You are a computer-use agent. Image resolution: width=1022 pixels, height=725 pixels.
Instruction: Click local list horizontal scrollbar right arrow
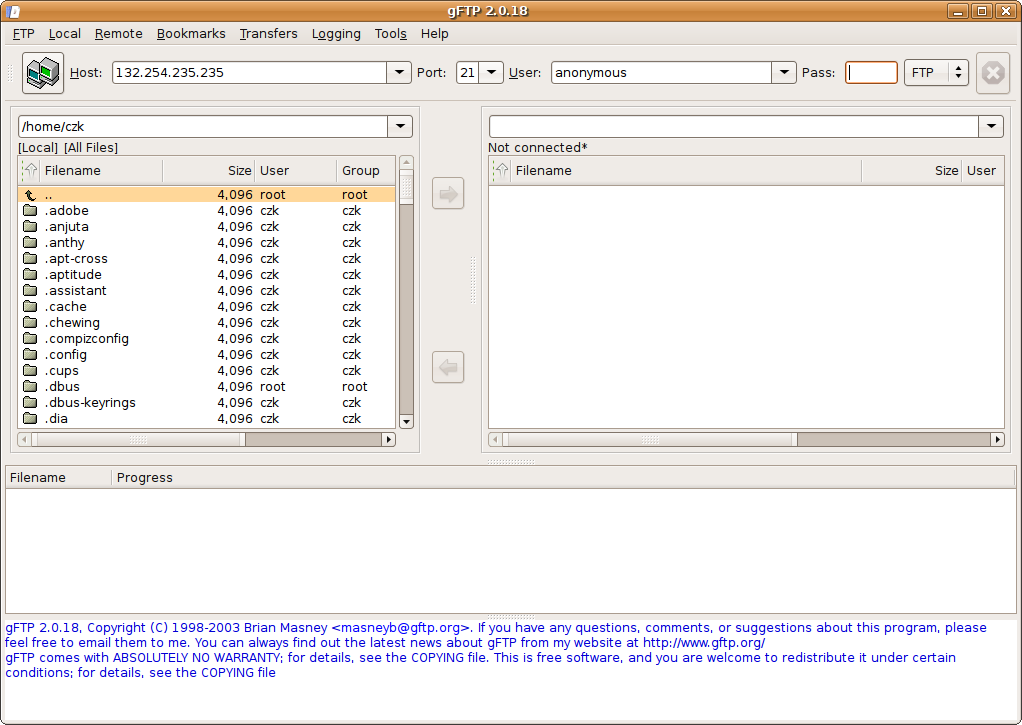click(388, 439)
